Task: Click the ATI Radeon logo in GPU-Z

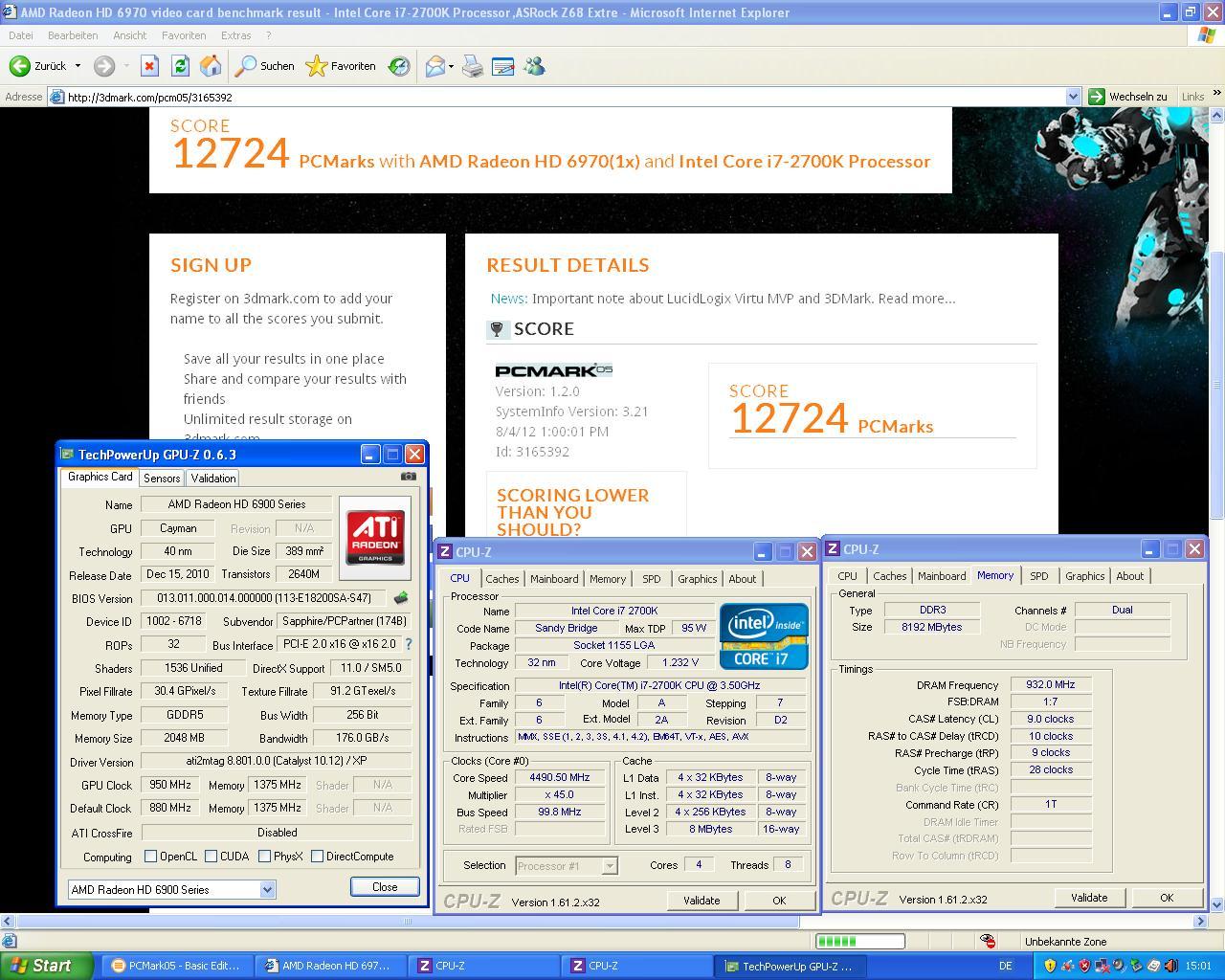Action: [375, 537]
